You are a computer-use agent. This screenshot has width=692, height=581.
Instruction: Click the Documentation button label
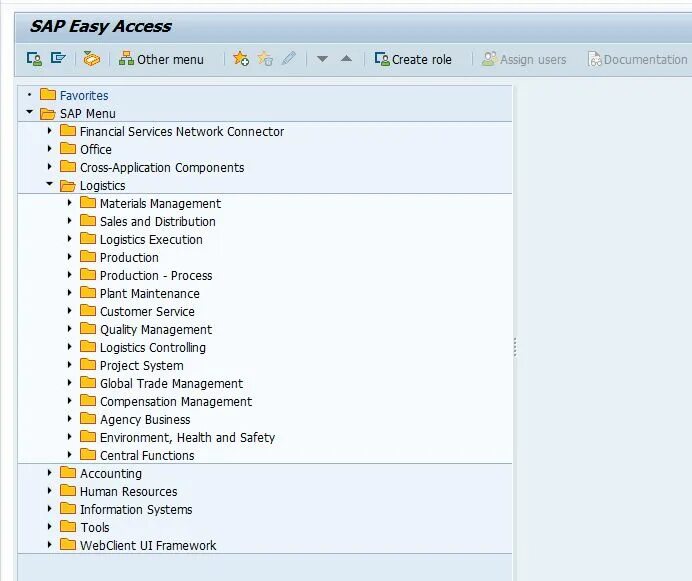point(645,60)
